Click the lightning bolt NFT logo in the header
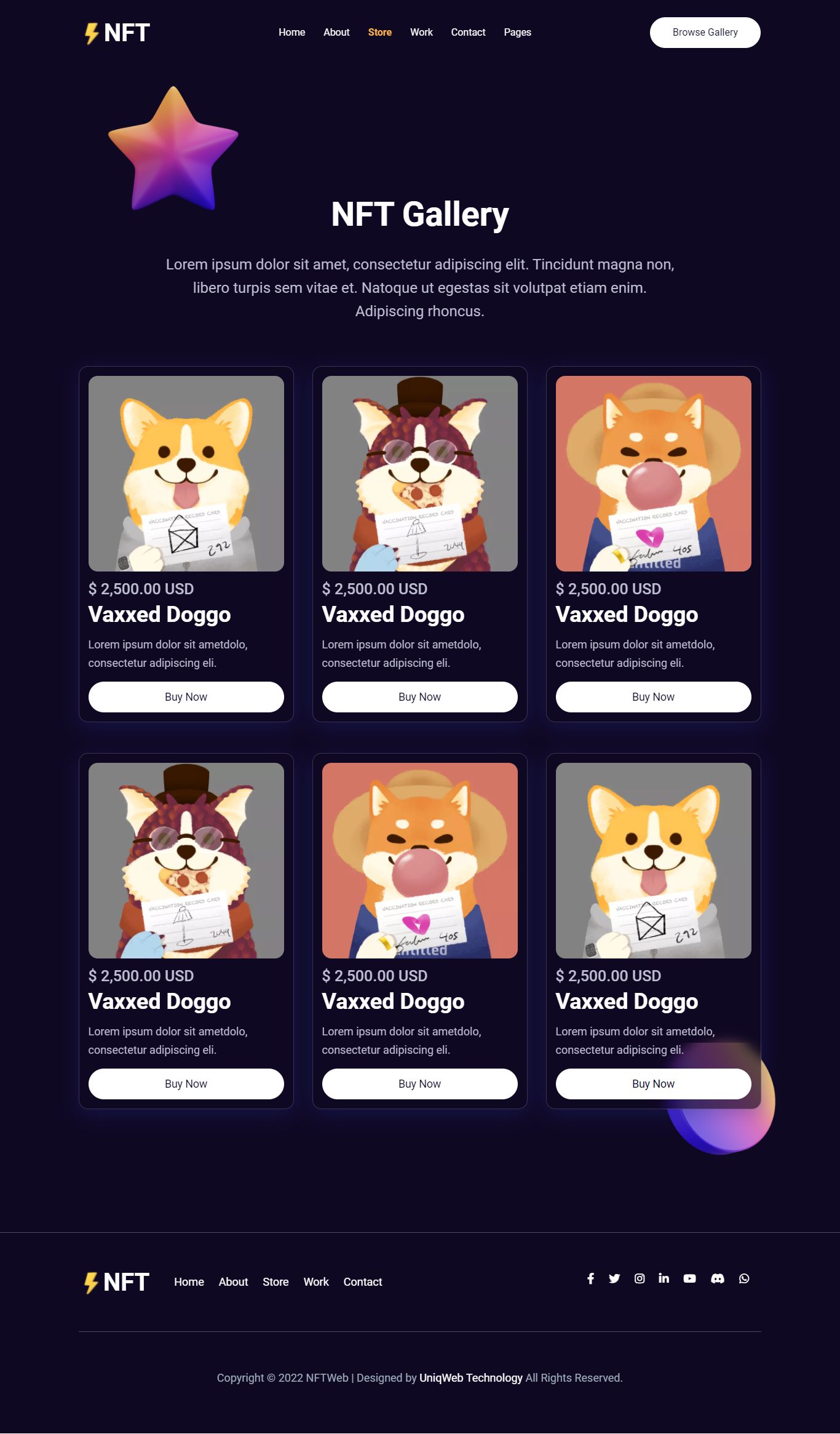Viewport: 840px width, 1434px height. (117, 33)
